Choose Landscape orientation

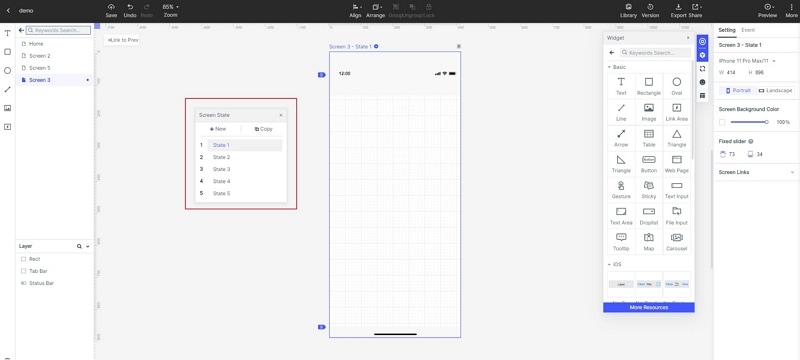pos(776,90)
